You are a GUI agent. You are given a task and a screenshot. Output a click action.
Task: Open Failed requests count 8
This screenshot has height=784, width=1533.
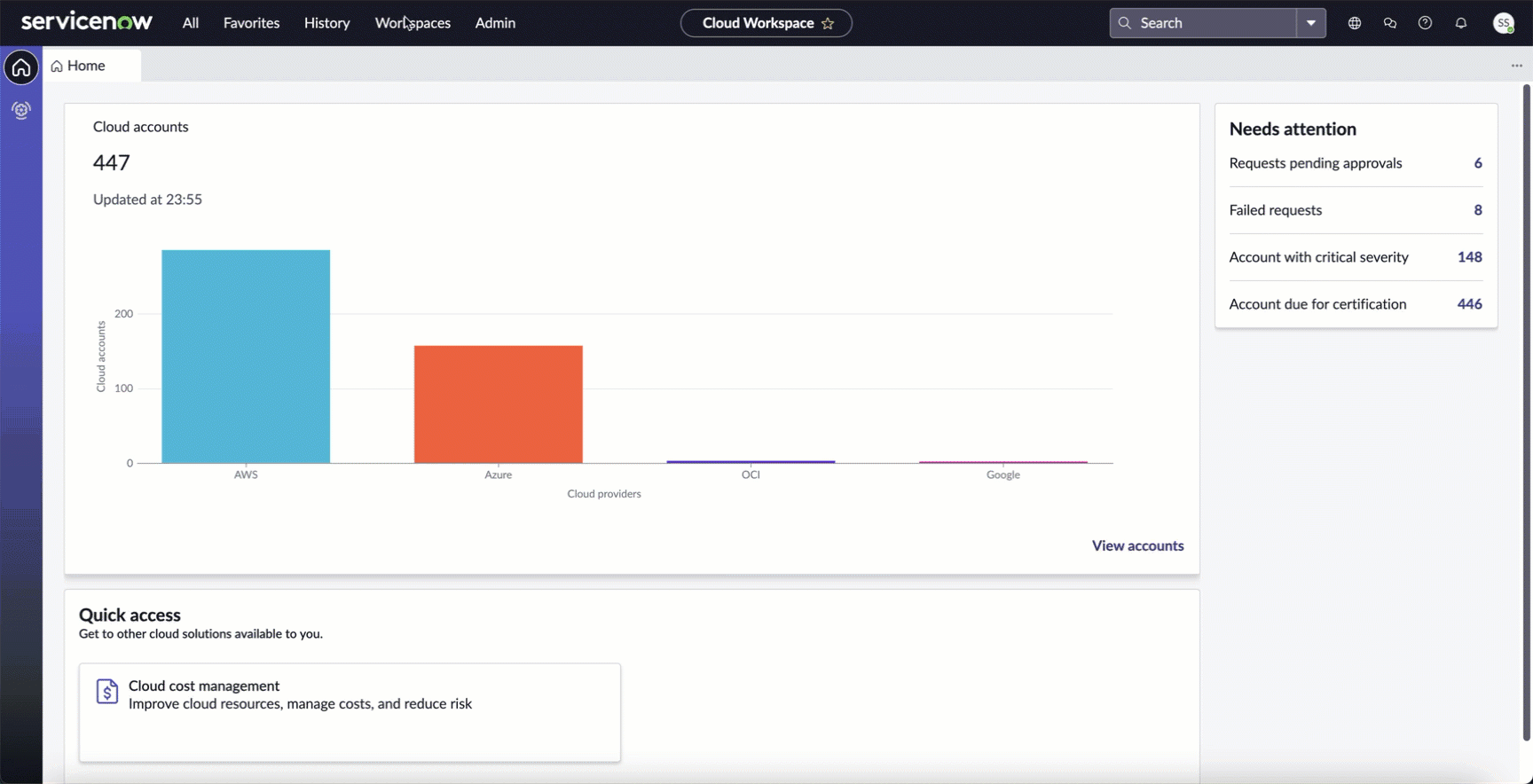1478,210
